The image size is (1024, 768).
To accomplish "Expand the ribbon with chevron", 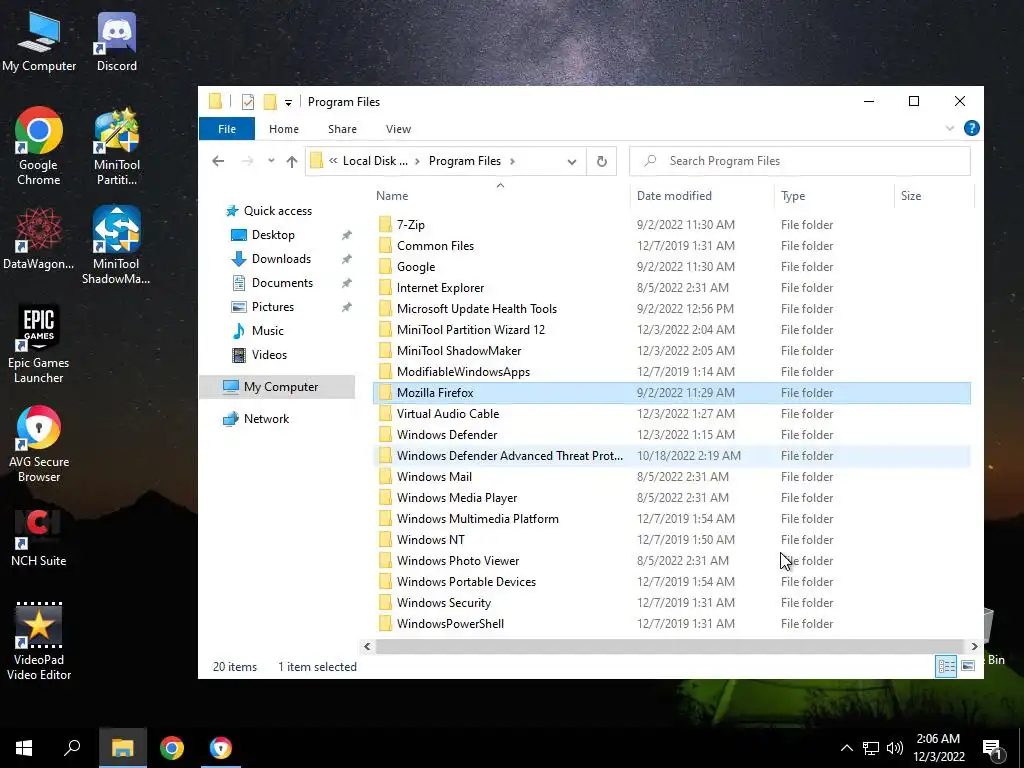I will click(x=950, y=129).
